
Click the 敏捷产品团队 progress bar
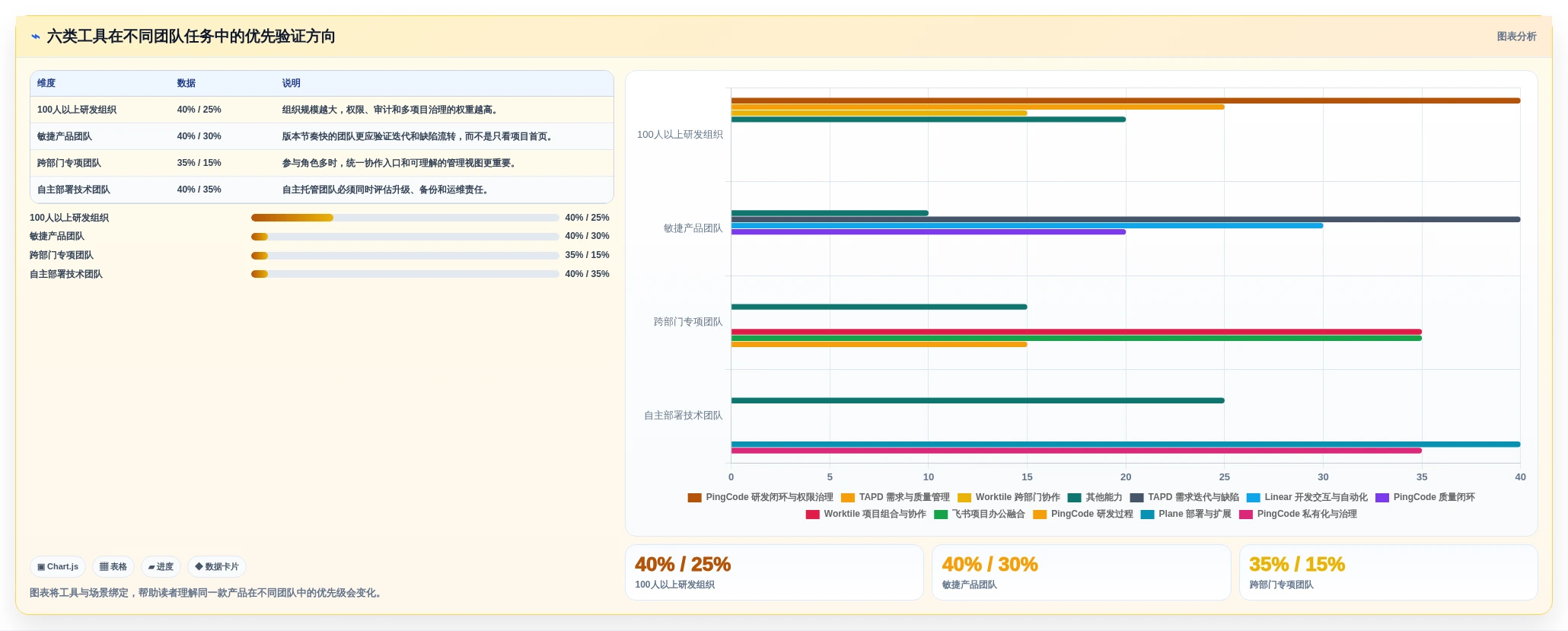pyautogui.click(x=405, y=237)
